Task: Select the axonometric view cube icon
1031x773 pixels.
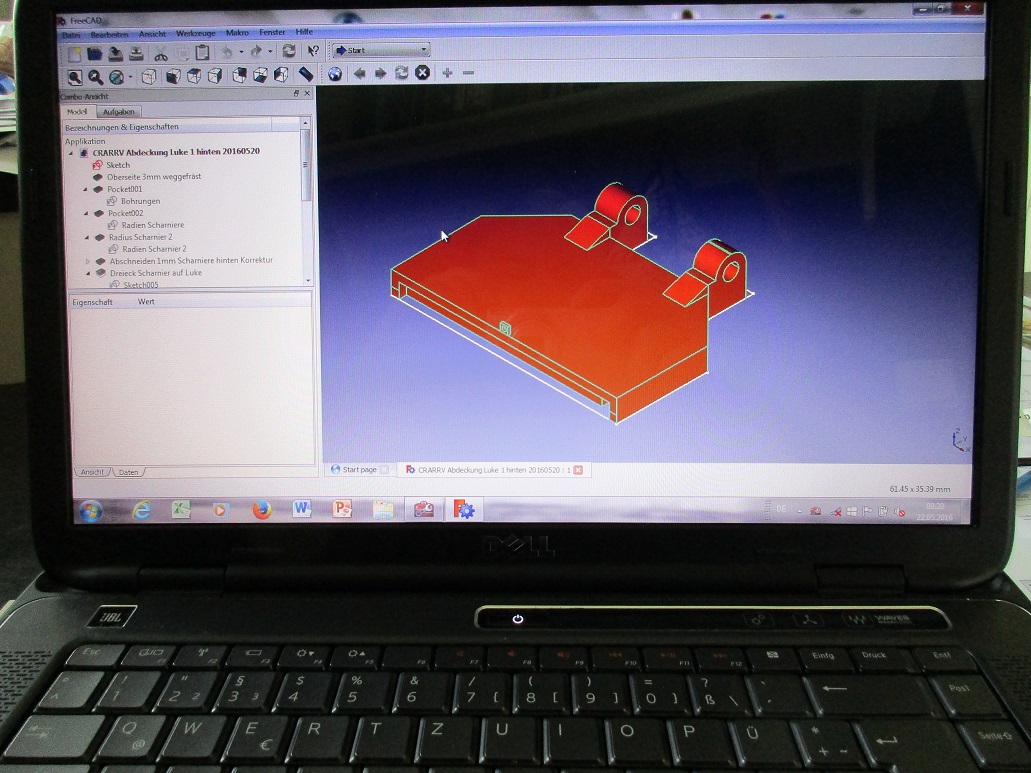Action: (148, 77)
